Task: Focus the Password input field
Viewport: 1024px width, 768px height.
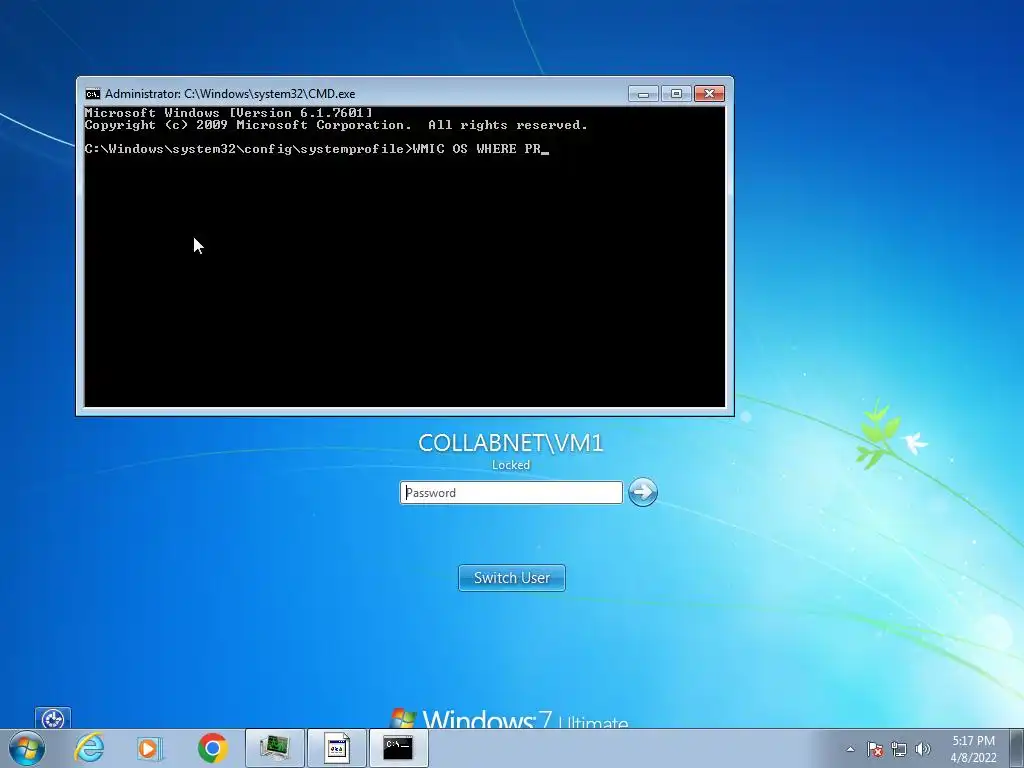Action: (x=511, y=492)
